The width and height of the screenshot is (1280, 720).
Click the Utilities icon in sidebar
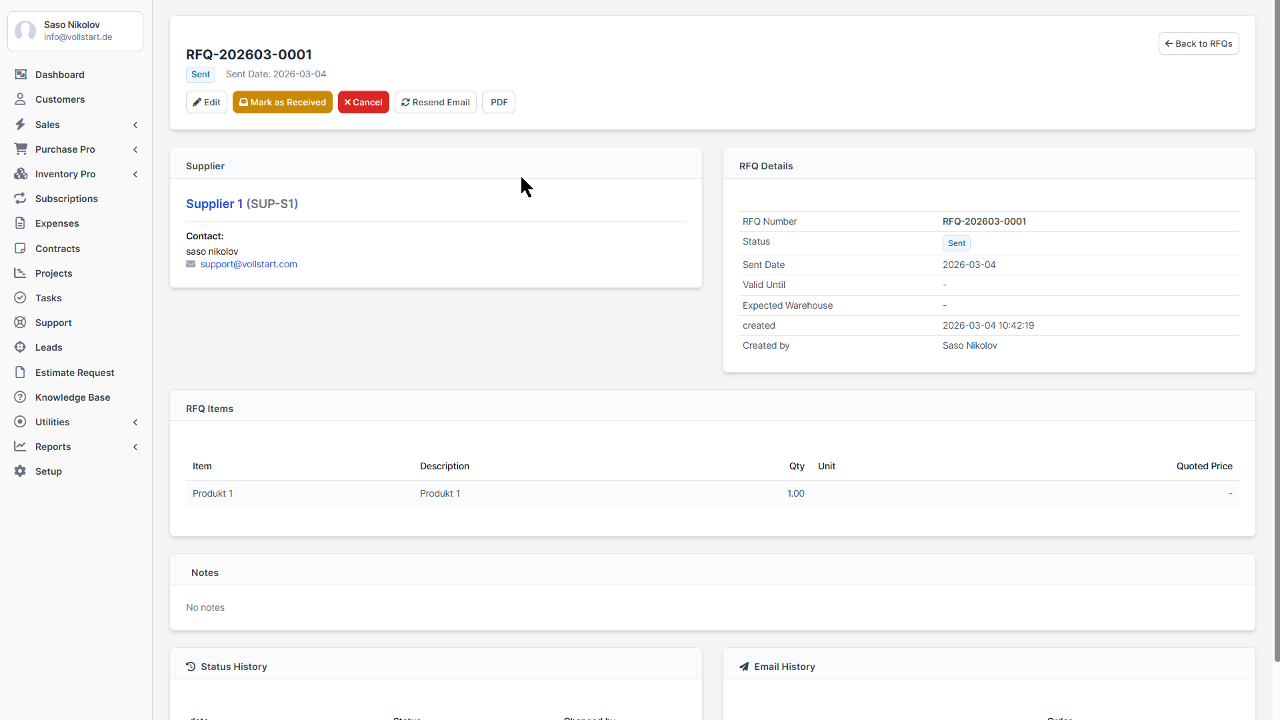click(20, 422)
